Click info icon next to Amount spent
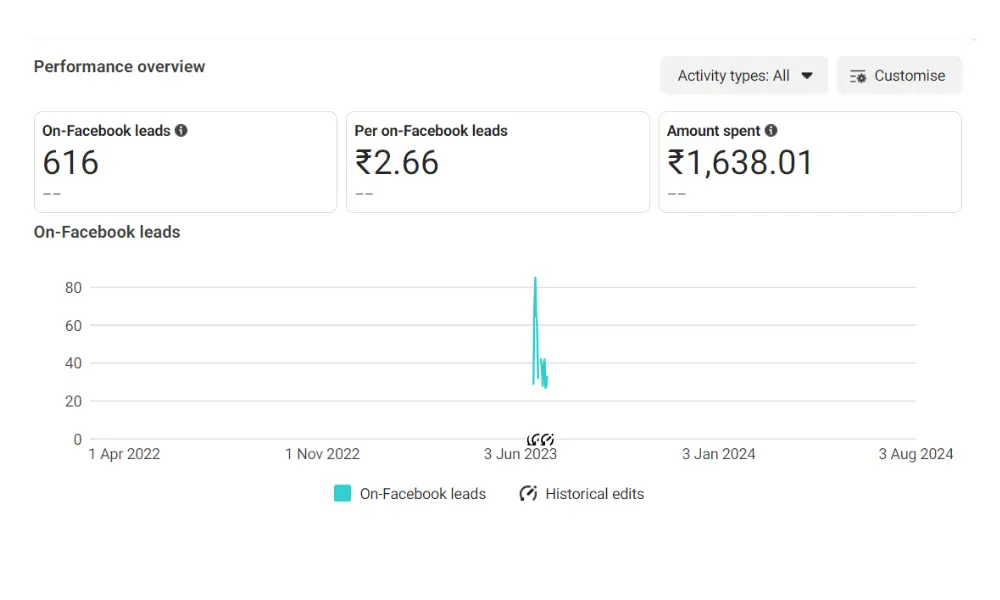 771,130
